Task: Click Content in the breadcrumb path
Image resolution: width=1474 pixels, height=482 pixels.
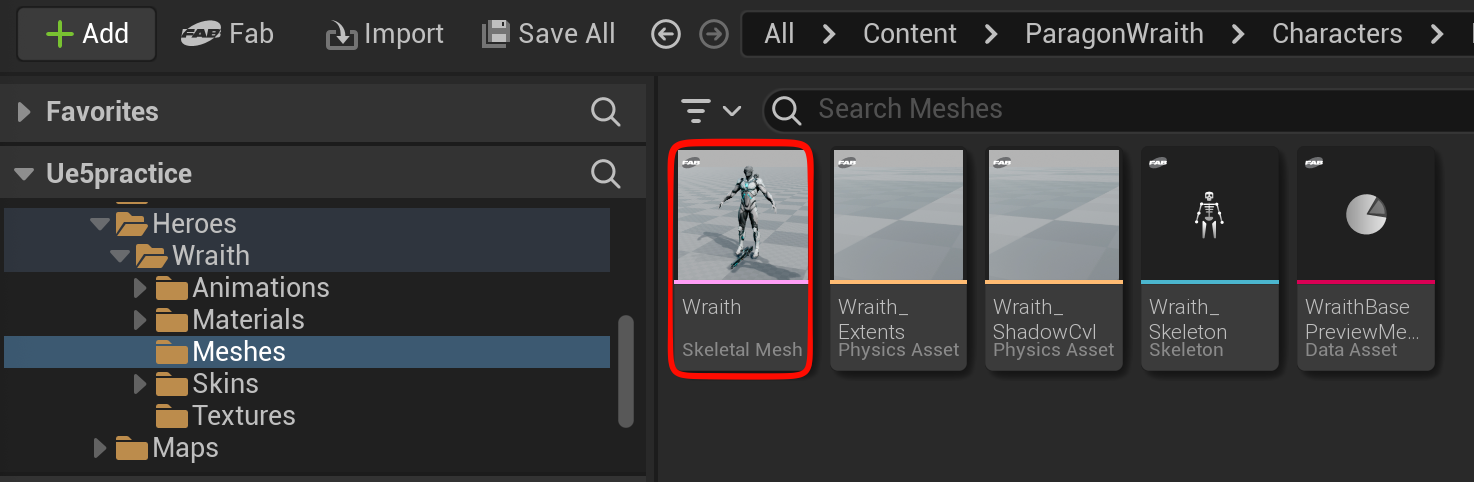Action: 909,34
